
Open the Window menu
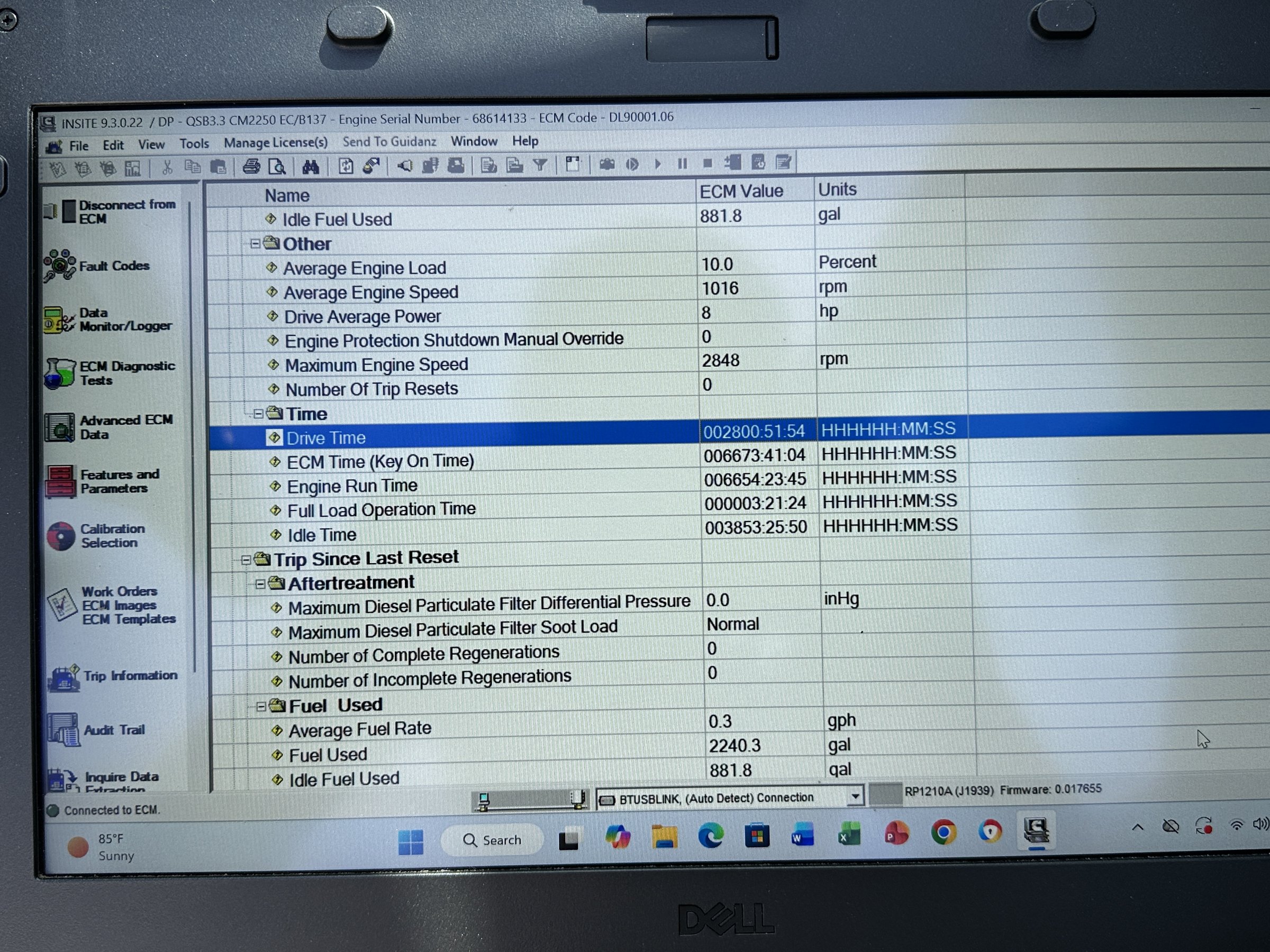(x=474, y=141)
